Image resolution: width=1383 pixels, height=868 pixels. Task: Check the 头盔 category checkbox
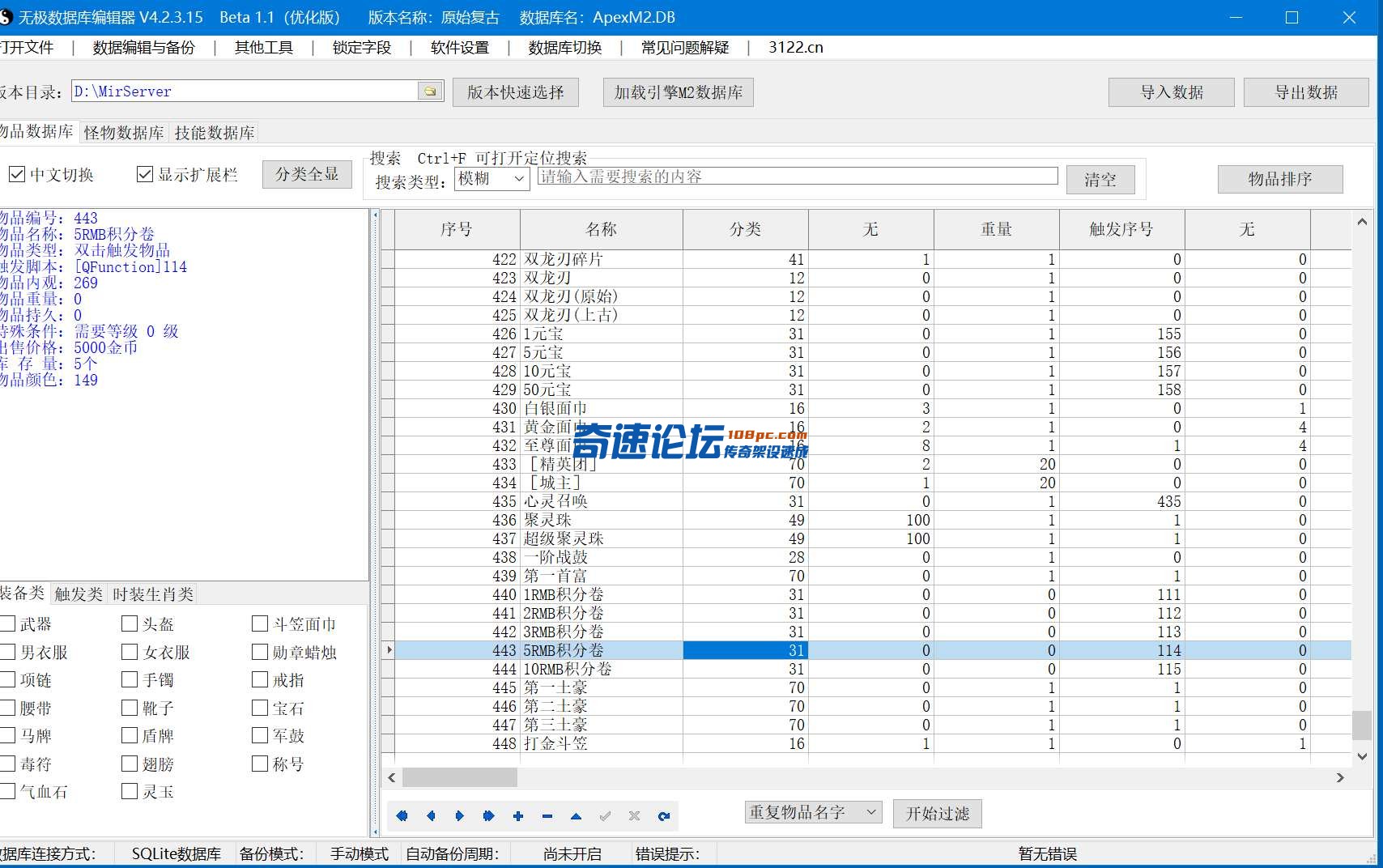pyautogui.click(x=130, y=623)
